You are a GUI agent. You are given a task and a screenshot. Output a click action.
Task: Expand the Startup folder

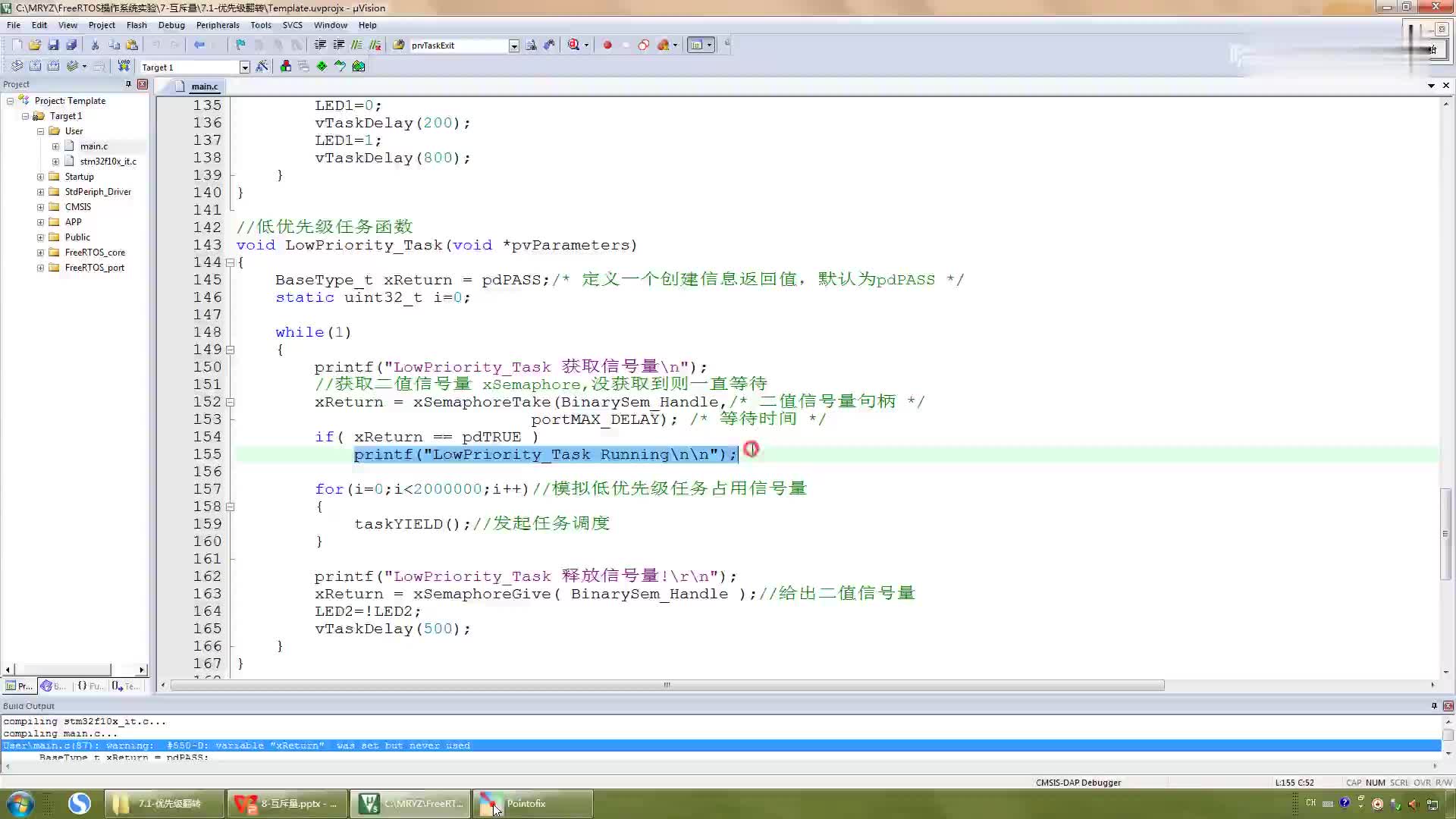40,177
